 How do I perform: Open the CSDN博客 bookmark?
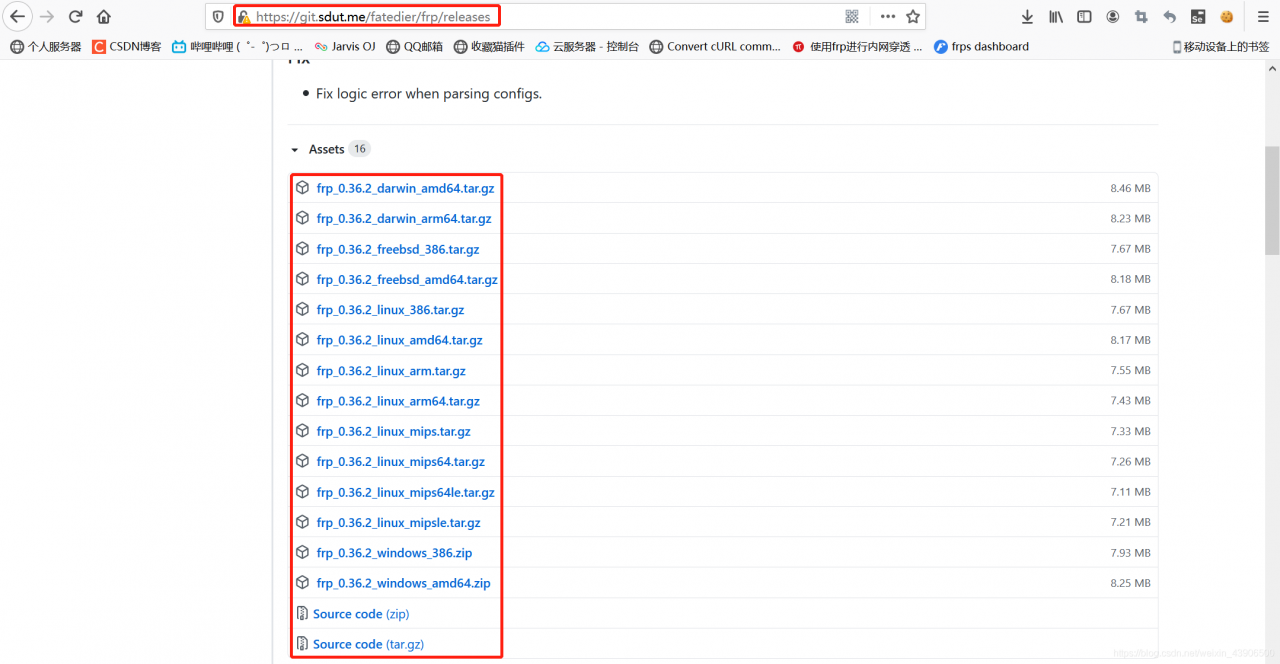pos(126,46)
